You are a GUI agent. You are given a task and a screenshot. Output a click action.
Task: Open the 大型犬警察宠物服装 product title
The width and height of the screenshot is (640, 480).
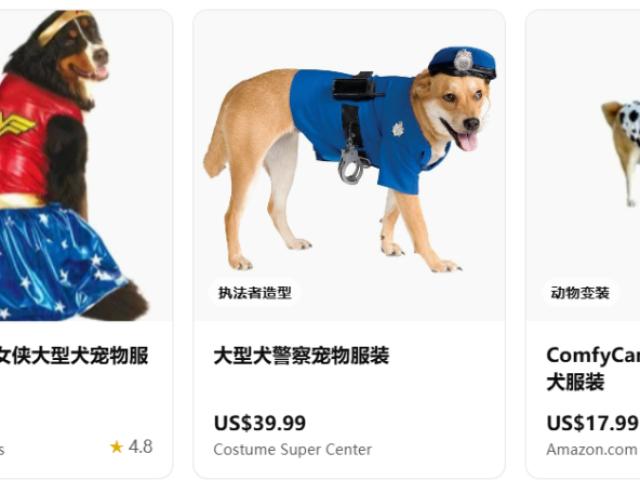click(x=301, y=355)
